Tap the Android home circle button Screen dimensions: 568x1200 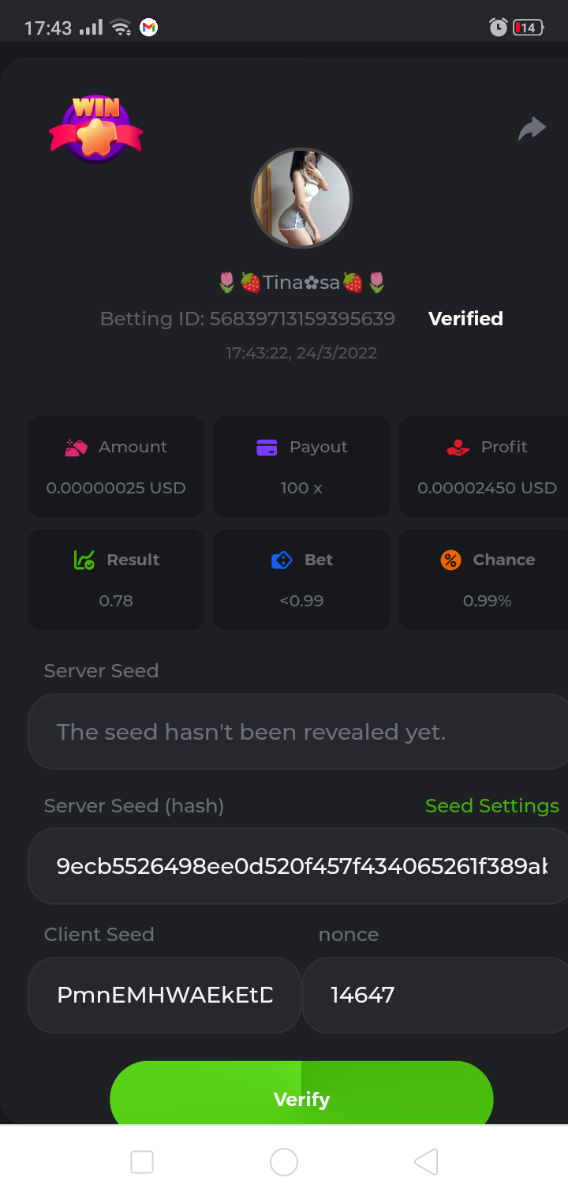(x=284, y=1161)
